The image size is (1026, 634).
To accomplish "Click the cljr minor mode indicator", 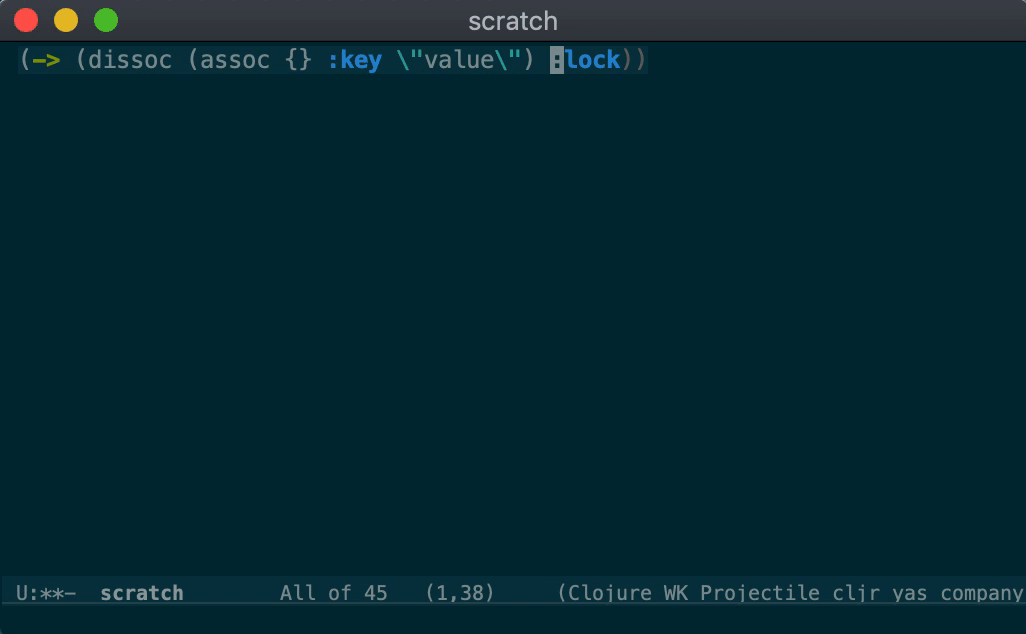I will (x=854, y=593).
